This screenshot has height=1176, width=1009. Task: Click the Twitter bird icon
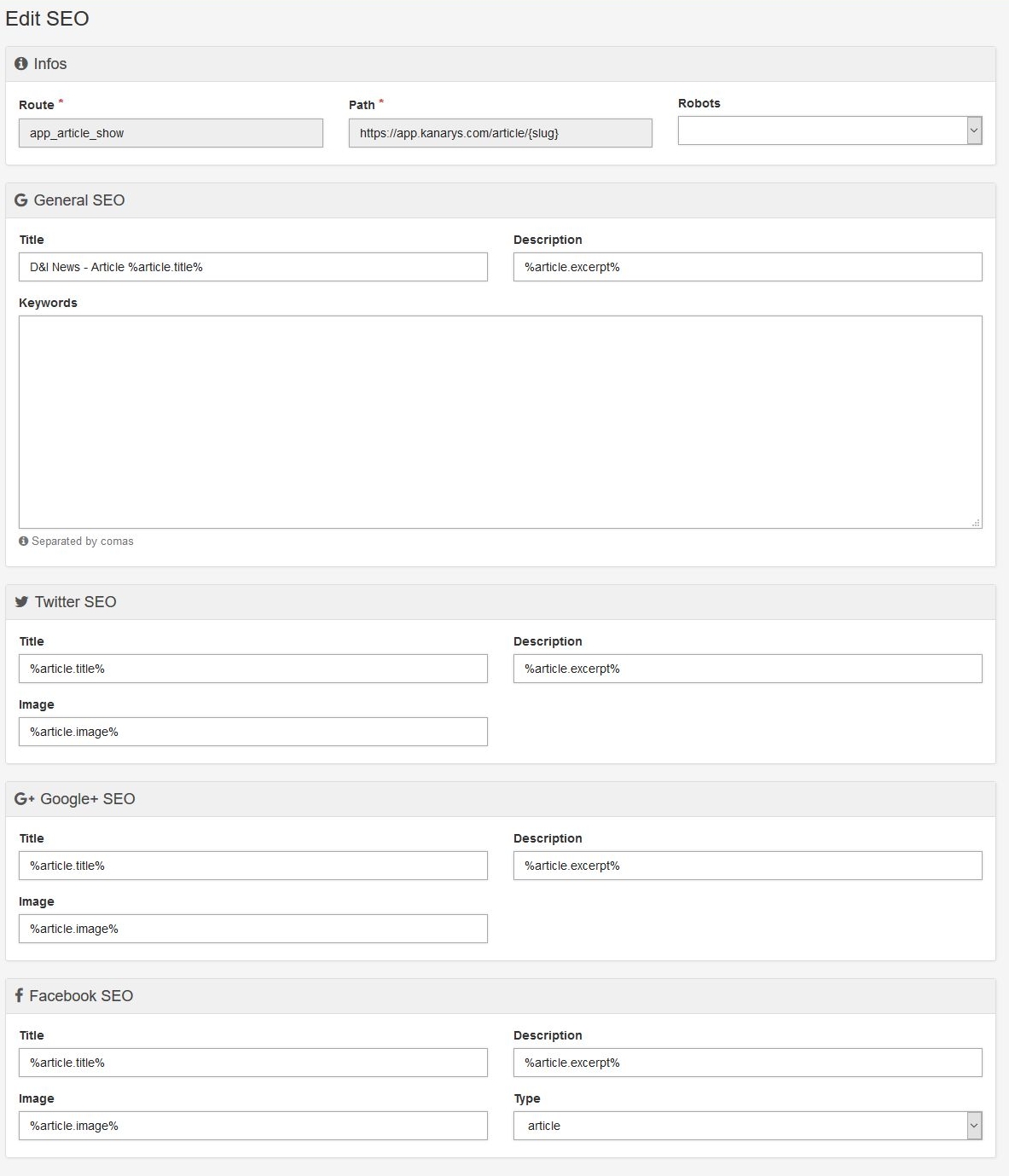22,602
